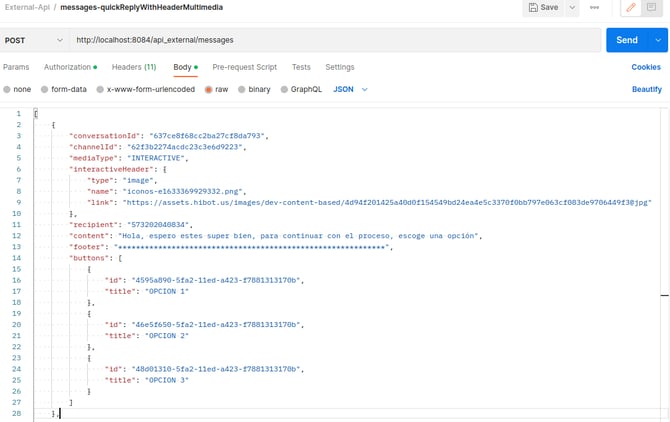Click the request URL input field
Screen dimensions: 670x422
click(x=330, y=41)
